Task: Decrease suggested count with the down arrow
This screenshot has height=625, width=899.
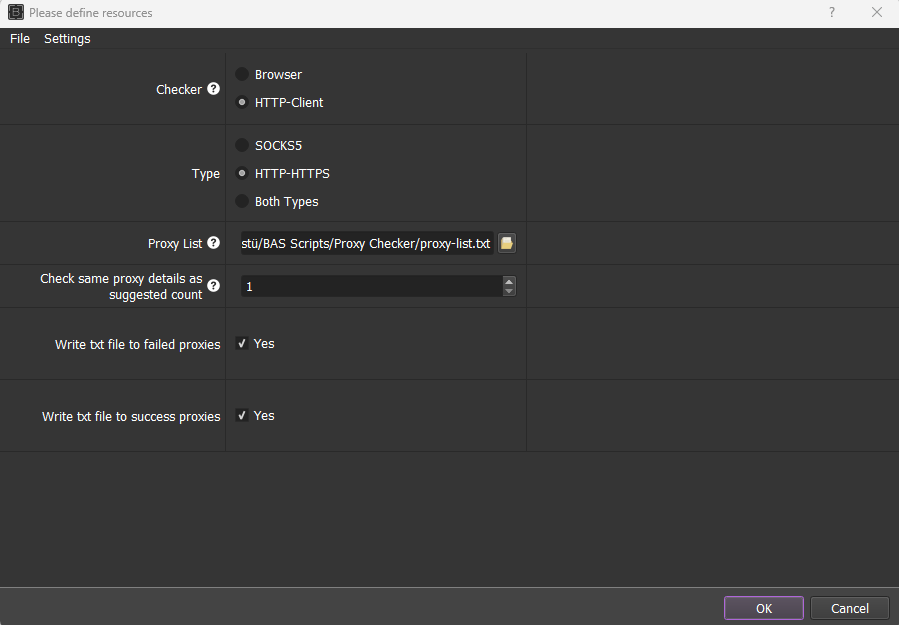Action: [x=509, y=291]
